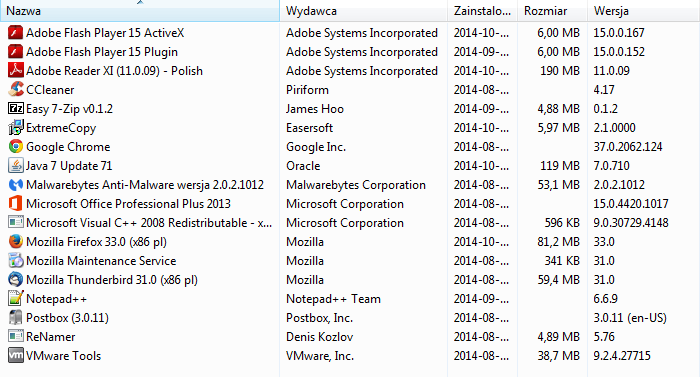Click version '2.1.0000' cell
Screen dimensions: 700x377
click(614, 128)
